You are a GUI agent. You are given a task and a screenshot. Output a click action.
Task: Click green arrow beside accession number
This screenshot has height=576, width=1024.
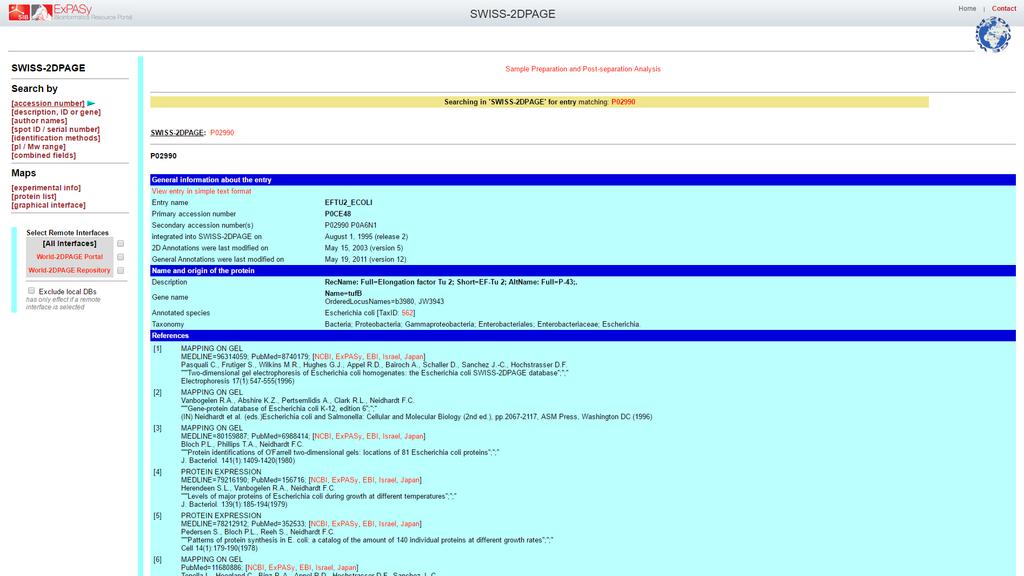pos(91,103)
